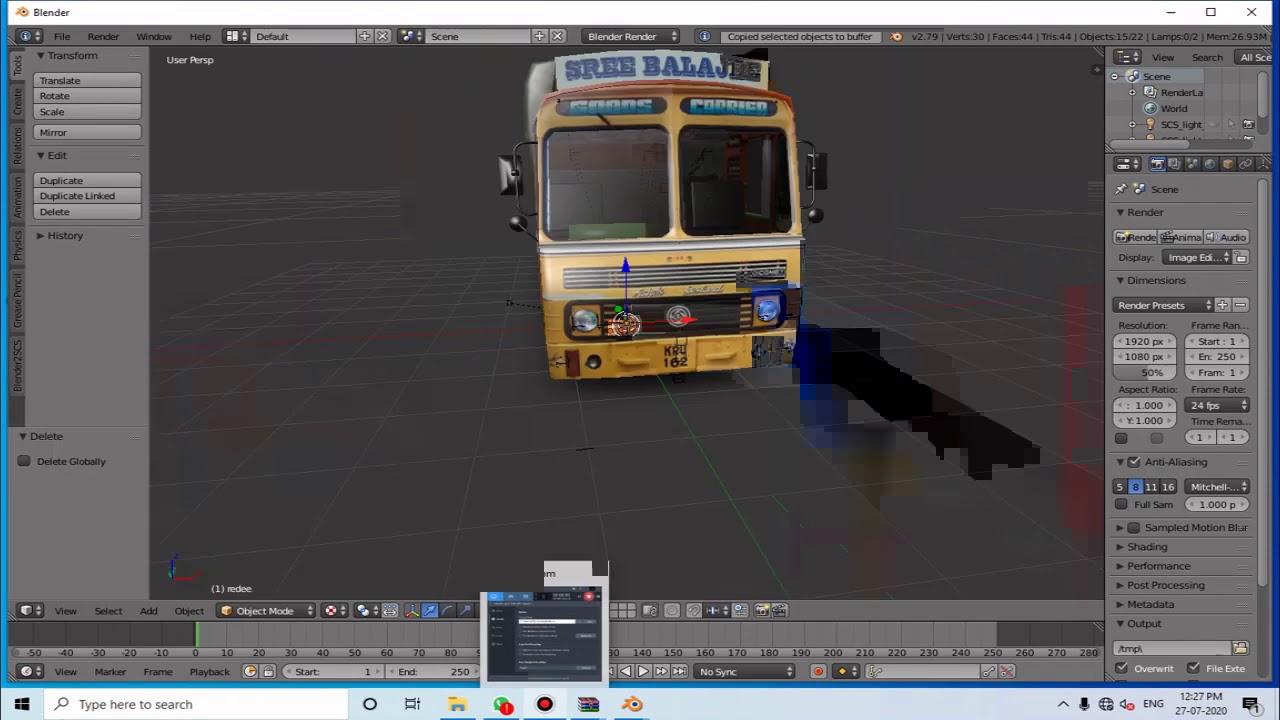Open the Render Layers properties tab icon

coord(1175,164)
